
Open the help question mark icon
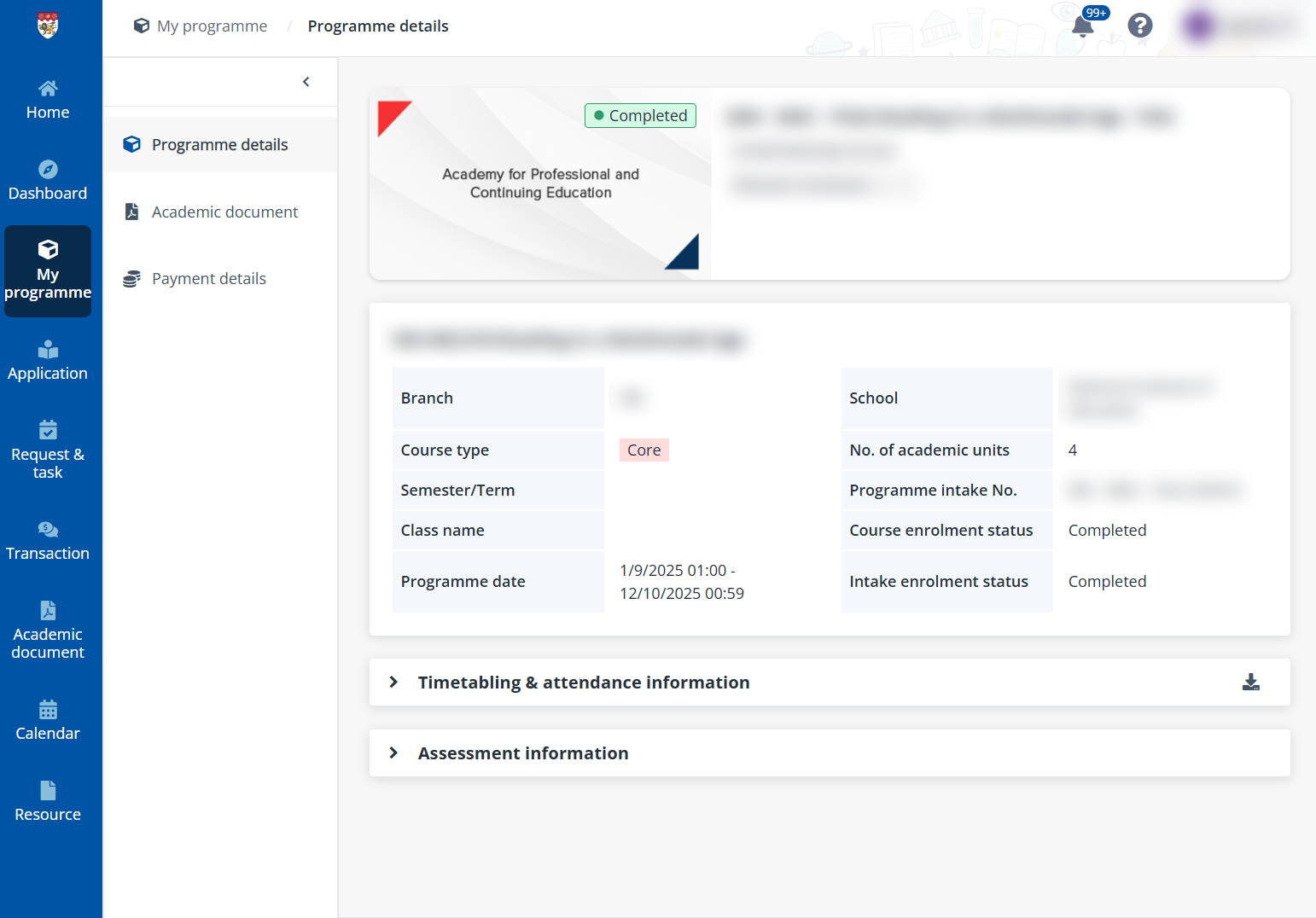pos(1139,26)
